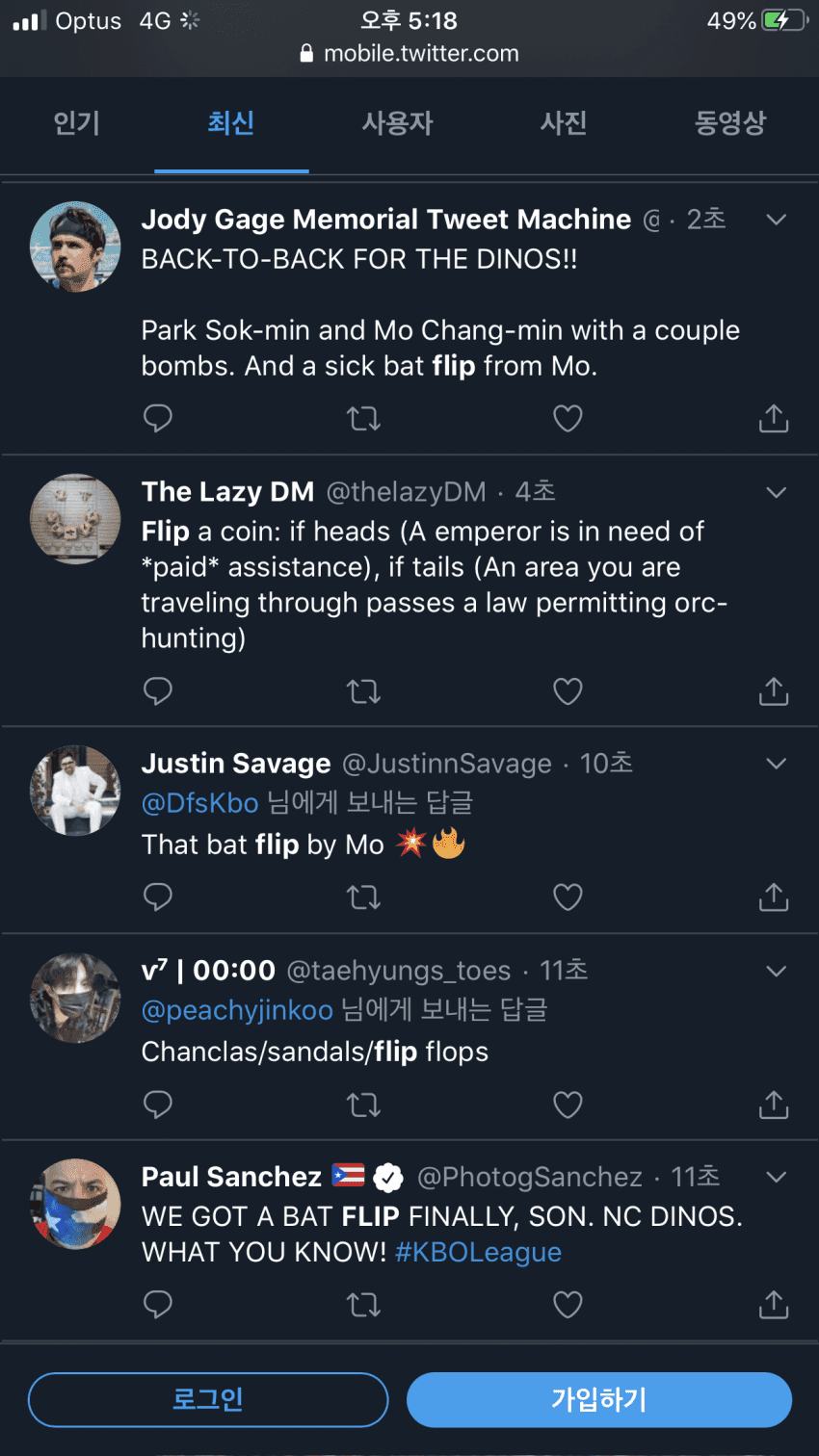Screen dimensions: 819x1456
Task: Open the #KBOLeague hashtag link
Action: coord(478,1252)
